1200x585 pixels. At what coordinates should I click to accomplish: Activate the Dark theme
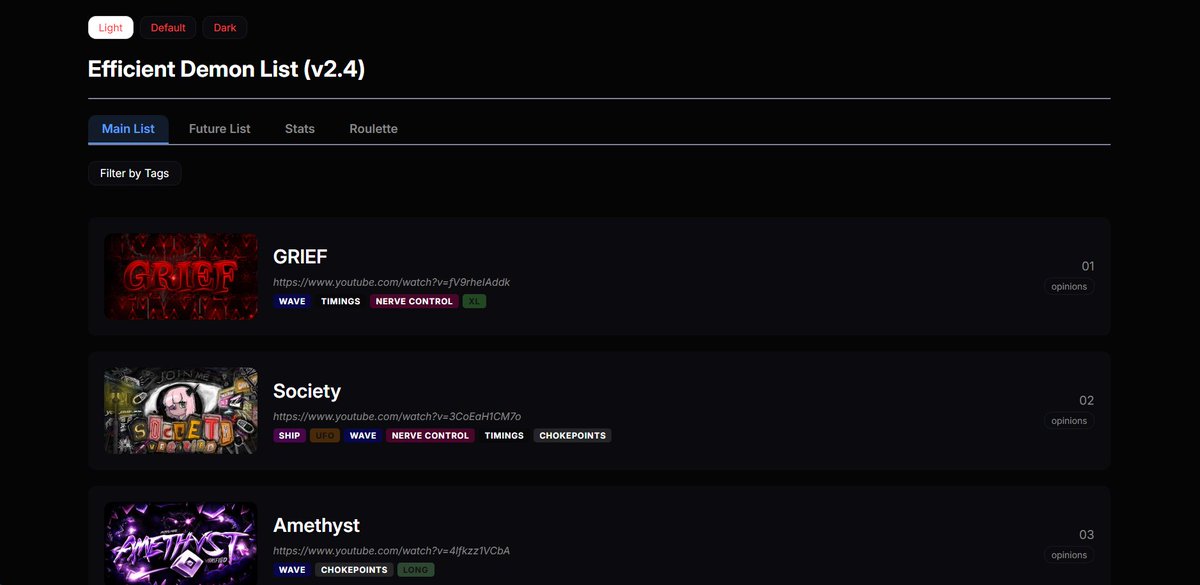click(225, 27)
